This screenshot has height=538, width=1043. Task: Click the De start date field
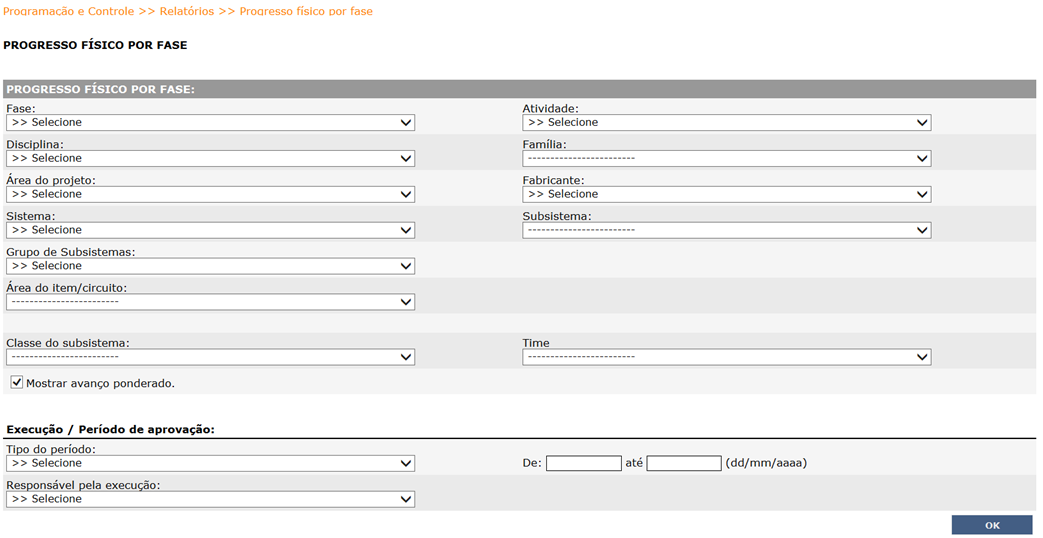tap(583, 463)
